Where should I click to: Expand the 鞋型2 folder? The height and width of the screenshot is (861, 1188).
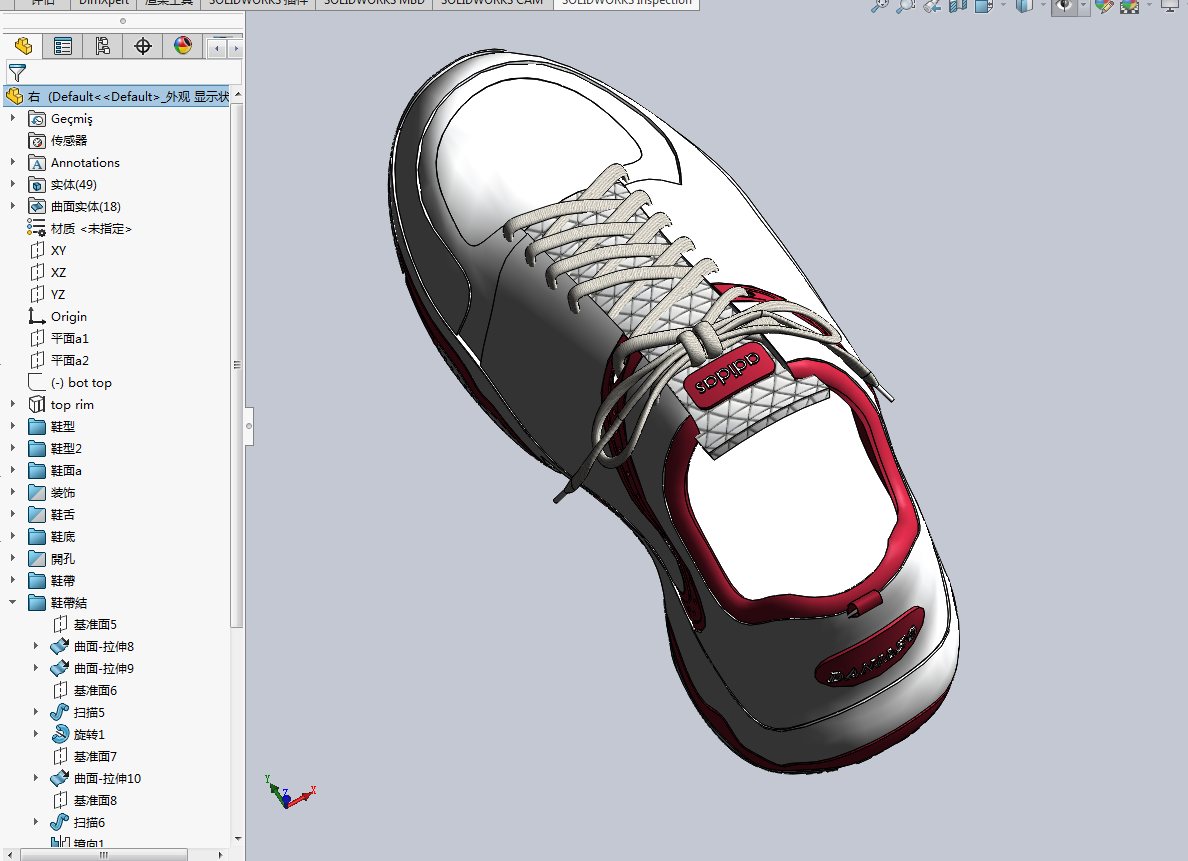click(x=12, y=448)
